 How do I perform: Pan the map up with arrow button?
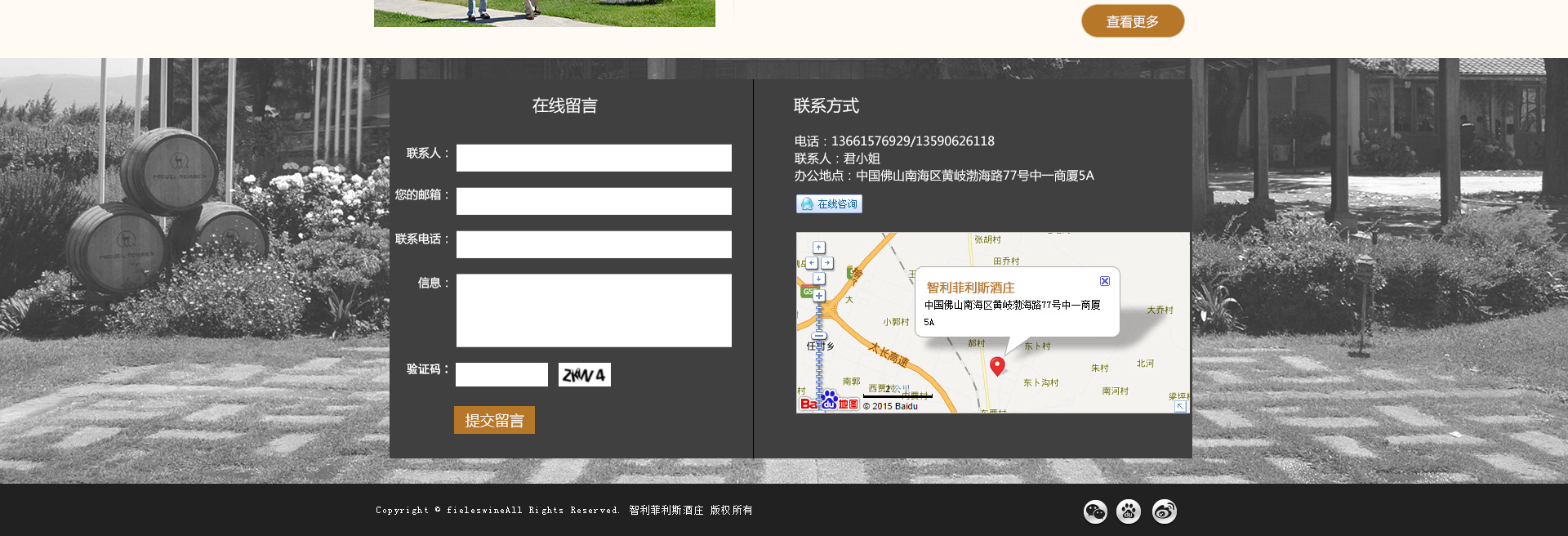pyautogui.click(x=819, y=248)
